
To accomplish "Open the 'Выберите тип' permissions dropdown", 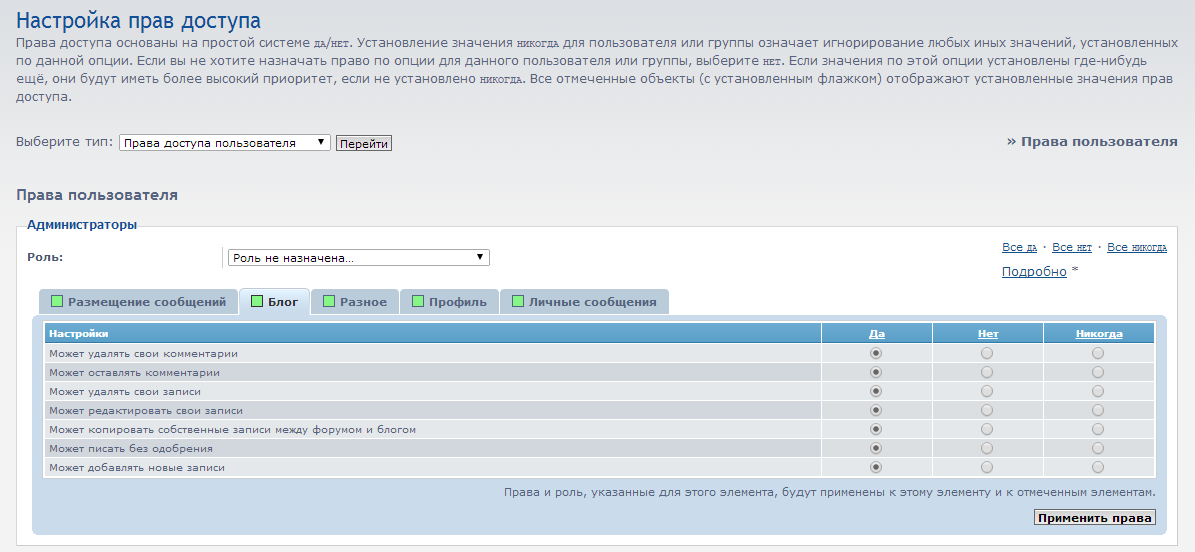I will click(224, 143).
